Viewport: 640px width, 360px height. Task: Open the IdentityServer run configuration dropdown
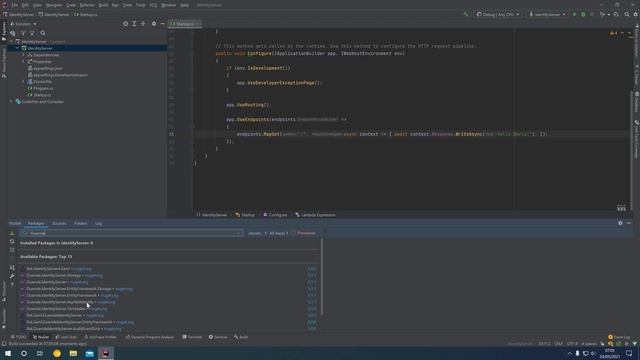[x=547, y=14]
